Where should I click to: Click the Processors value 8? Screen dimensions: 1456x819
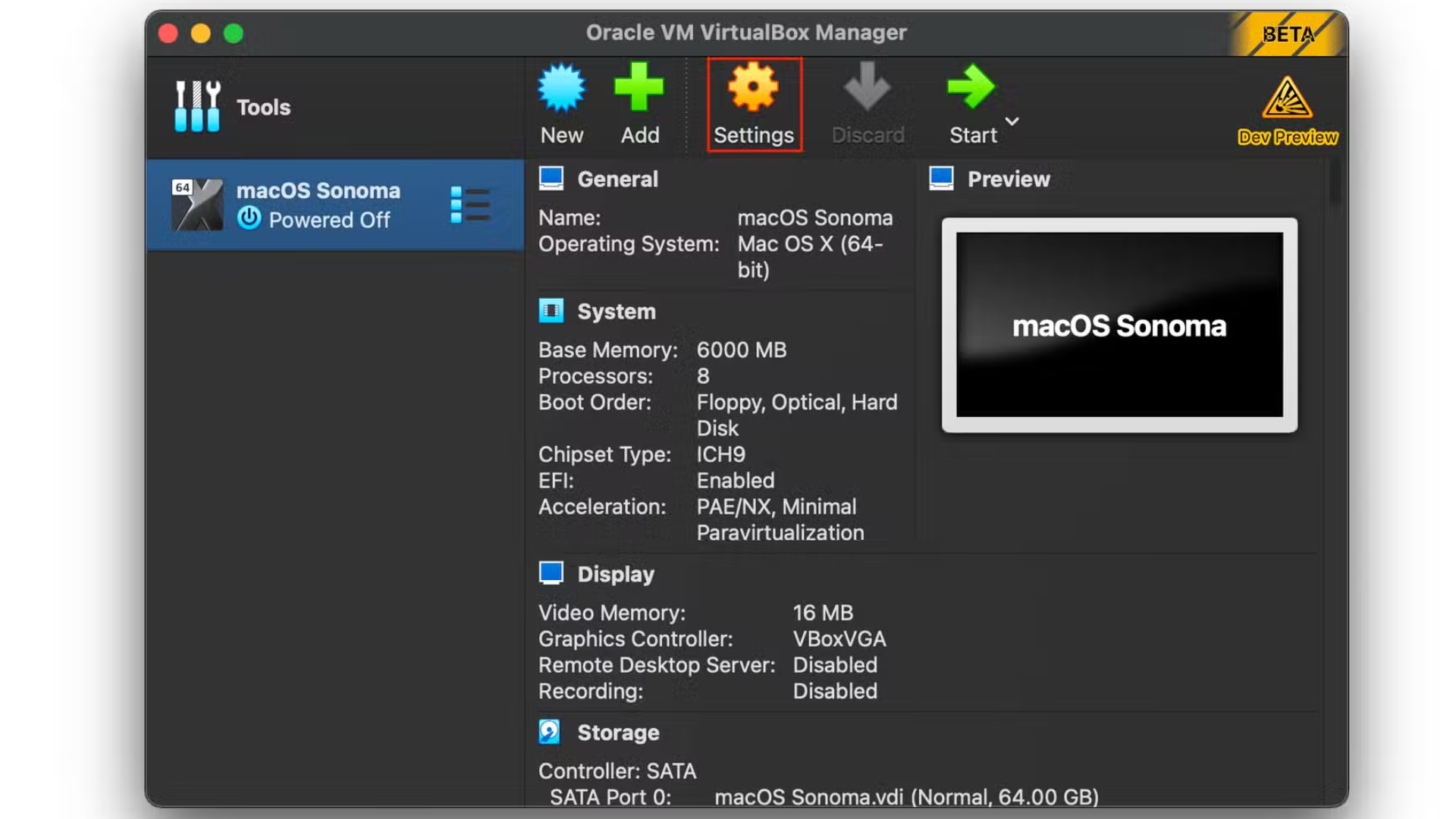click(703, 376)
